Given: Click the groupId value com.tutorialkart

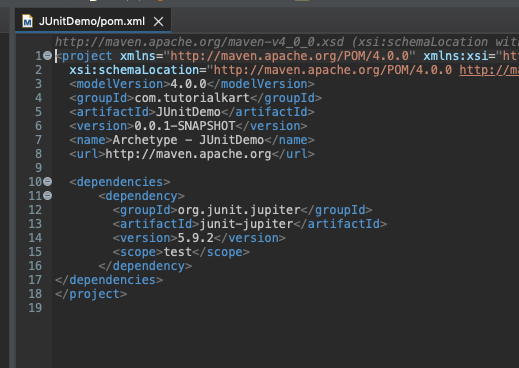Looking at the screenshot, I should (192, 98).
